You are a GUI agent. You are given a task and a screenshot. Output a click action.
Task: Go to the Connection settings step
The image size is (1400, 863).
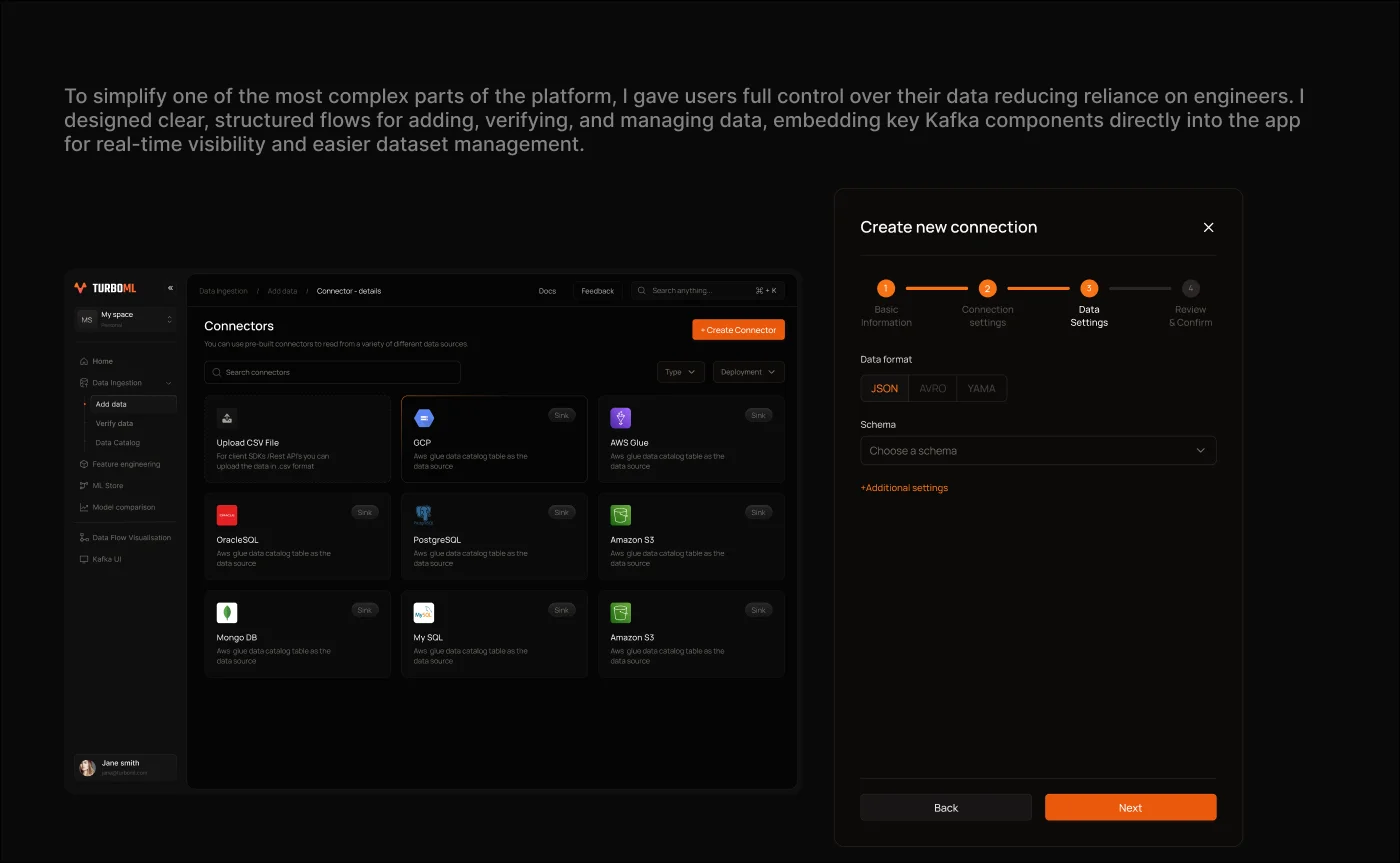point(988,303)
